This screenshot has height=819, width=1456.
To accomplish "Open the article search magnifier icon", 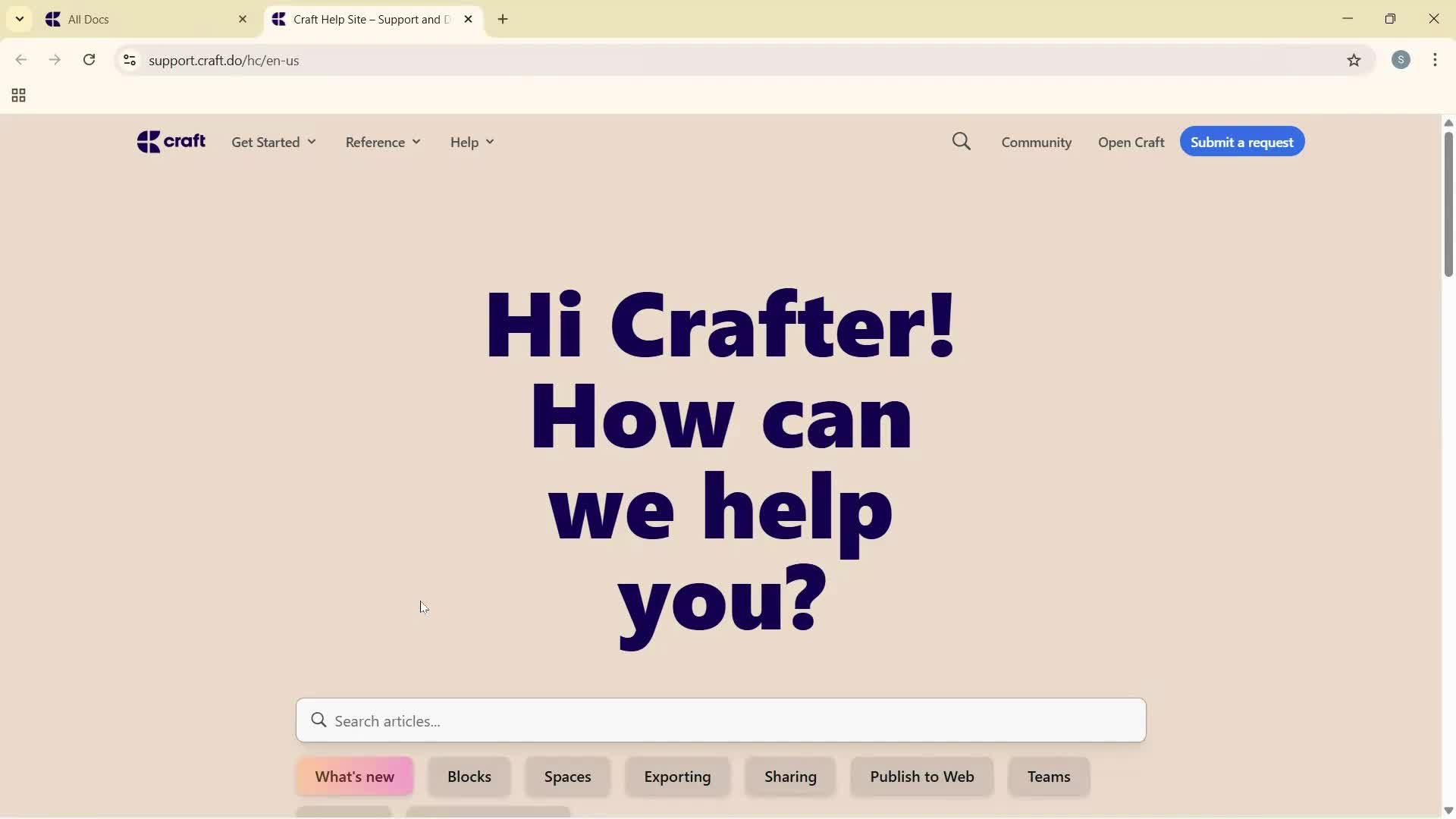I will 961,142.
